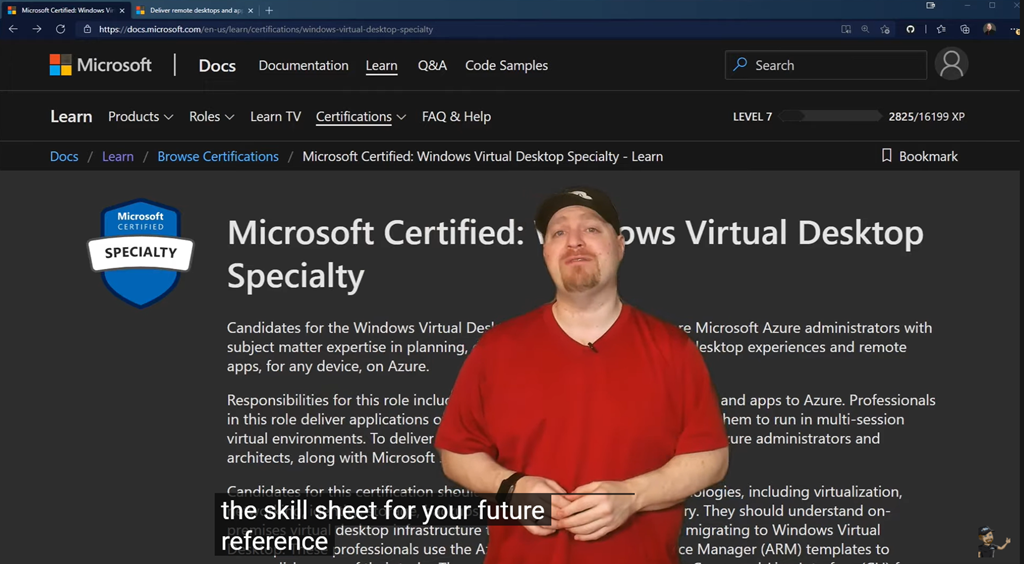Click the GitHub extension icon
The image size is (1024, 564).
pos(910,29)
